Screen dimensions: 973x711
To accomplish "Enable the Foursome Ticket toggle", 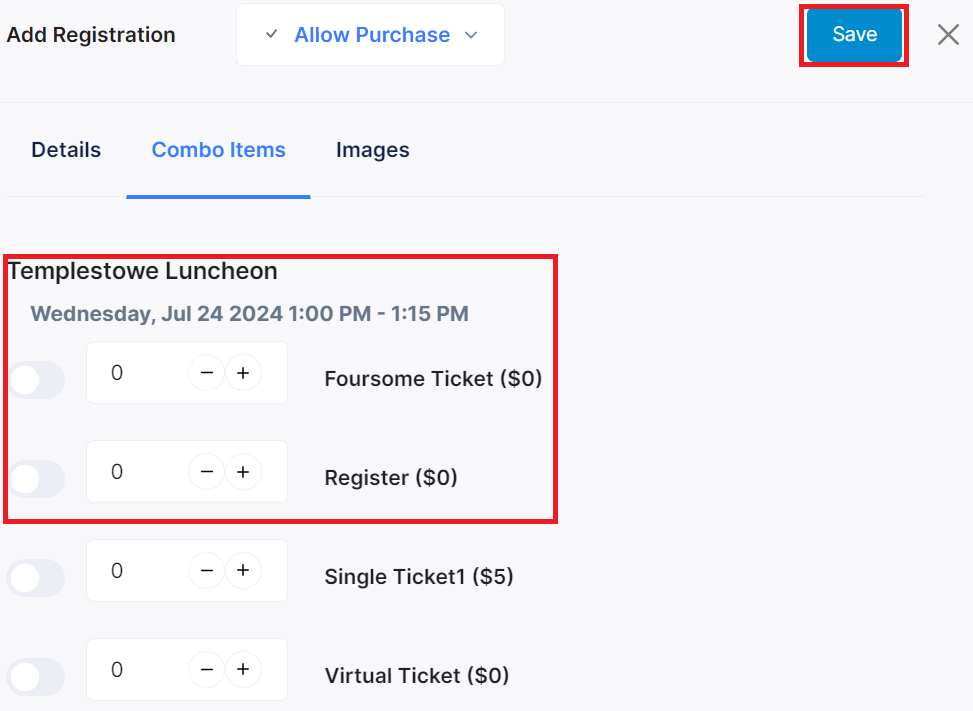I will coord(36,380).
